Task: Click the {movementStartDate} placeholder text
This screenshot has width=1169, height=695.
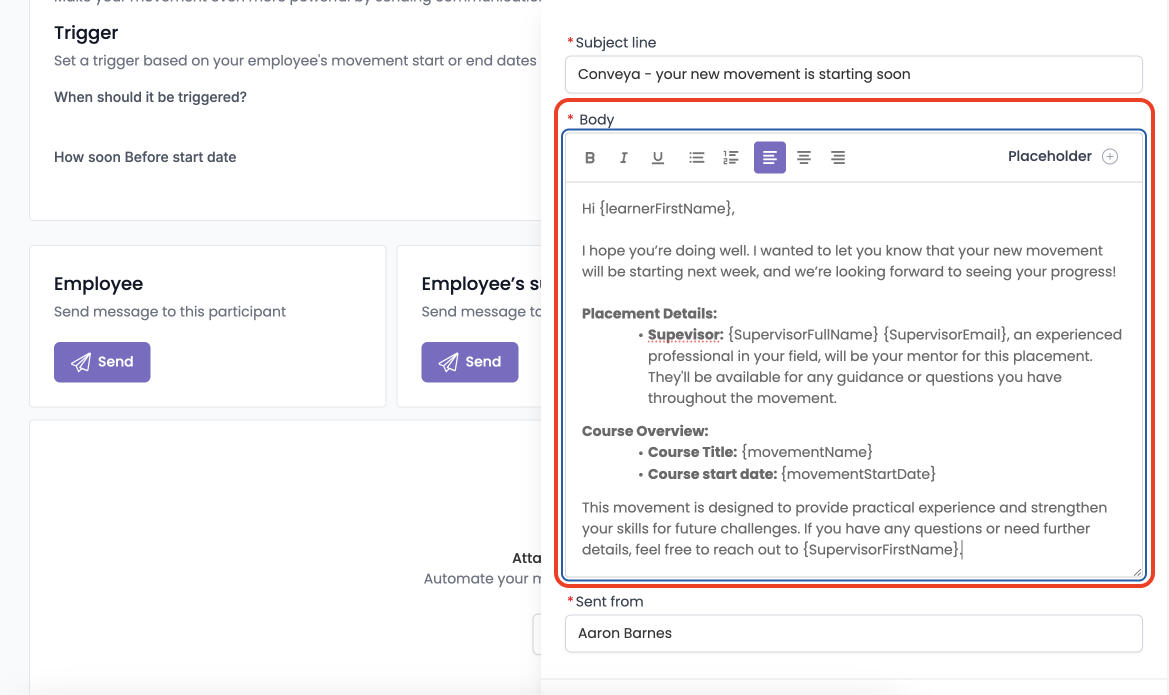Action: click(858, 474)
